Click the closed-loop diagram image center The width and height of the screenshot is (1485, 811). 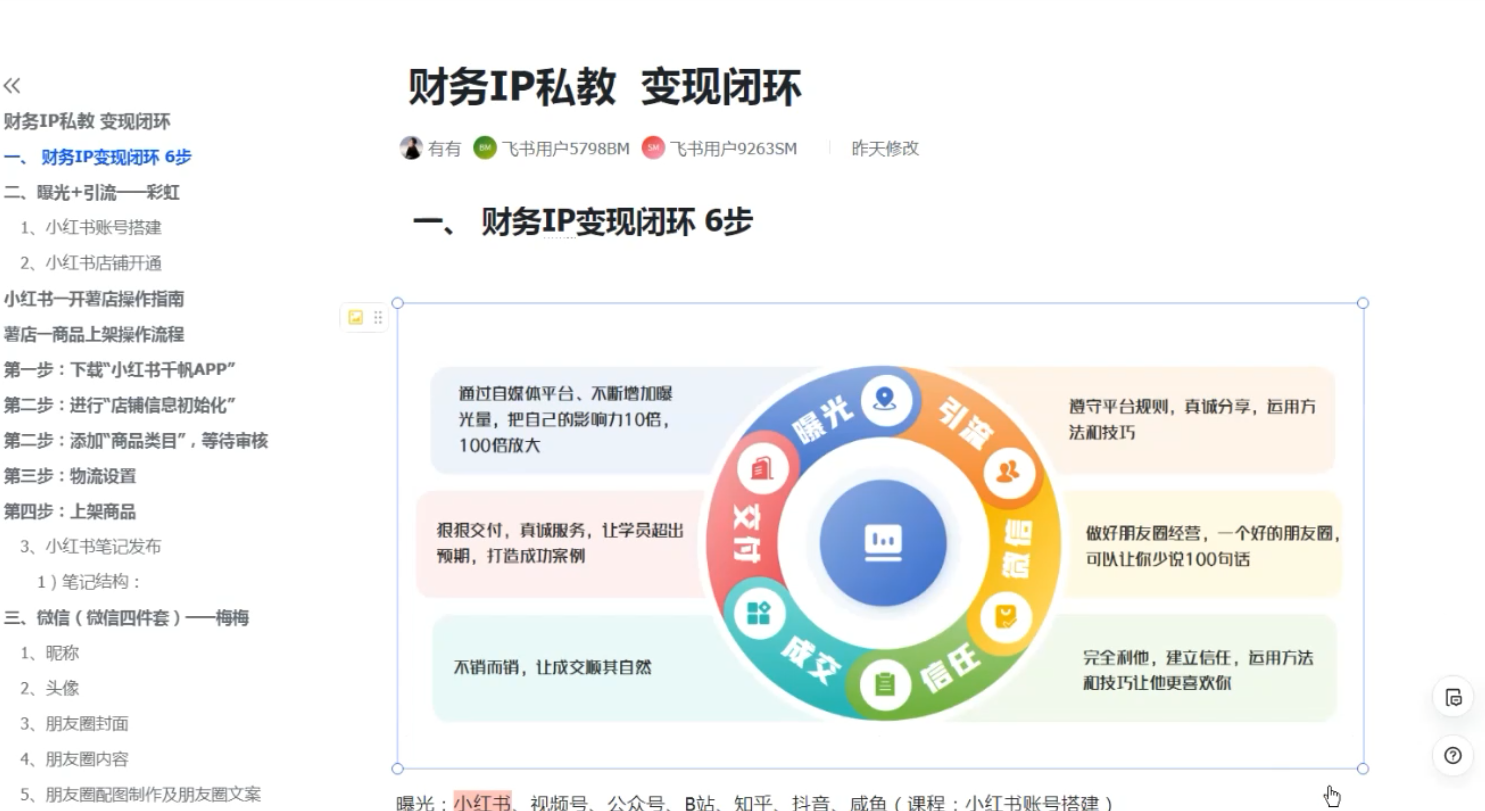pyautogui.click(x=881, y=540)
